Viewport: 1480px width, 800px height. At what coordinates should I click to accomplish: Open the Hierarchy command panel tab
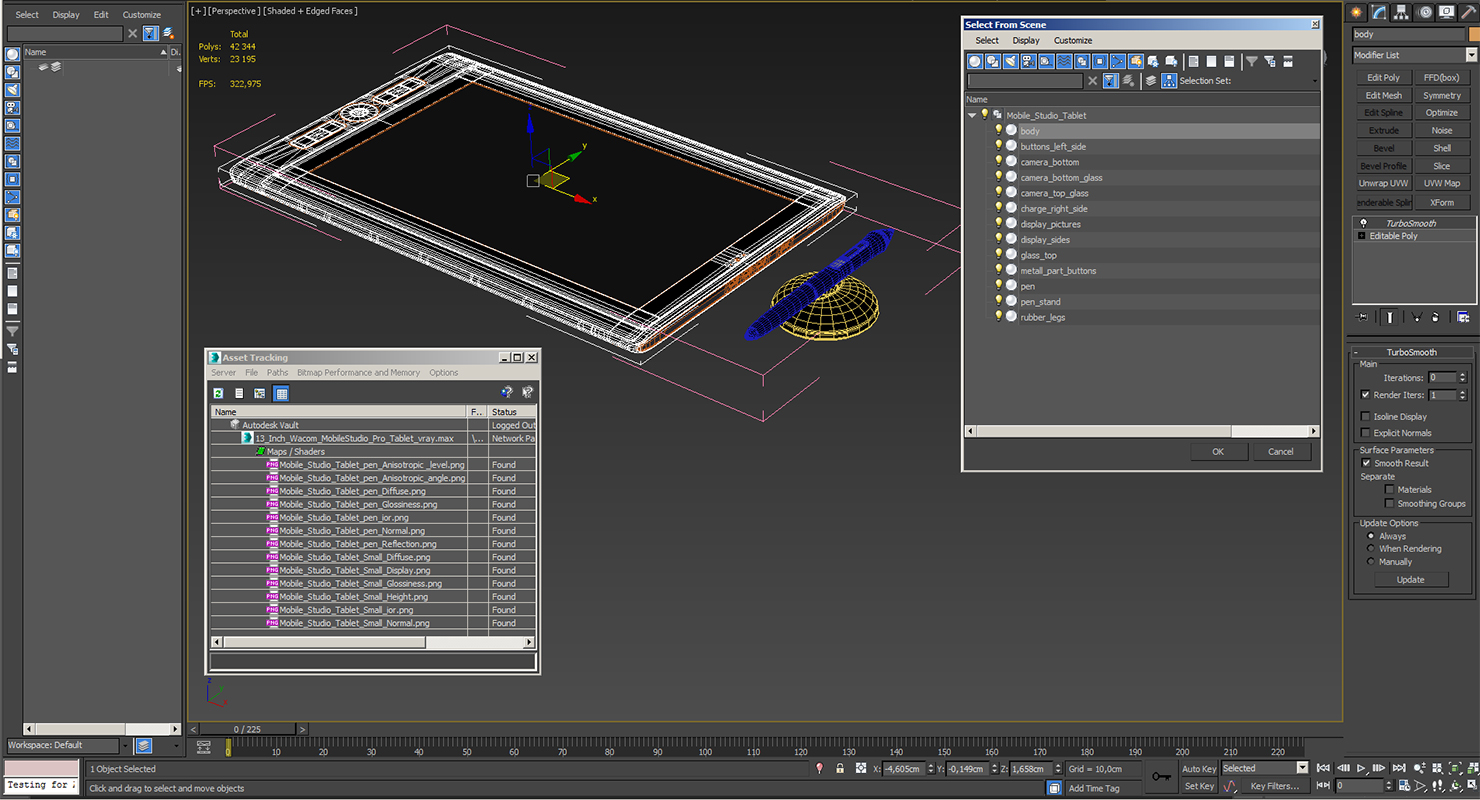[1402, 12]
